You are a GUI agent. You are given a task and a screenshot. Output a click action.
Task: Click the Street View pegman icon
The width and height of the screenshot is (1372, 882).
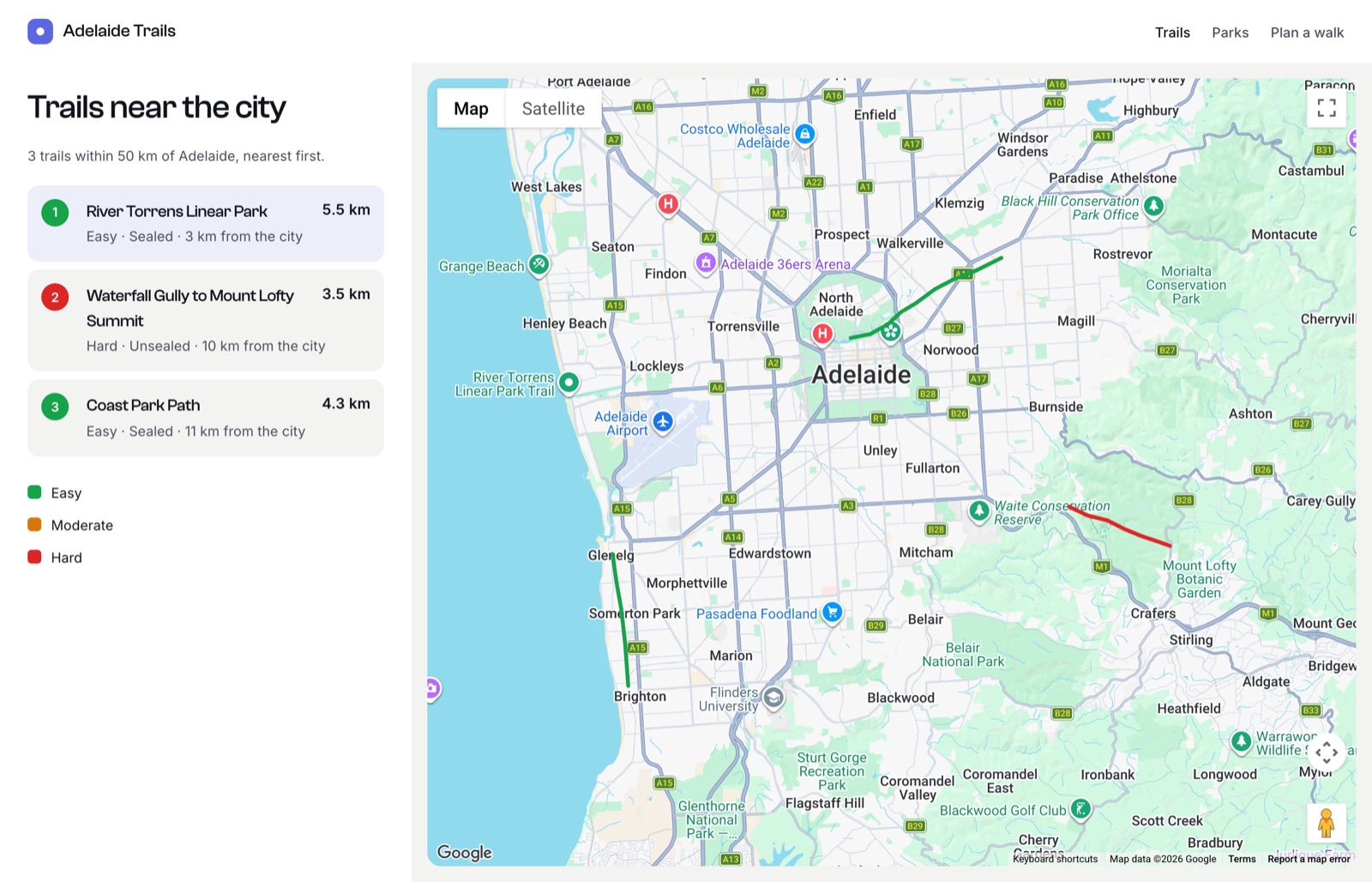1327,823
